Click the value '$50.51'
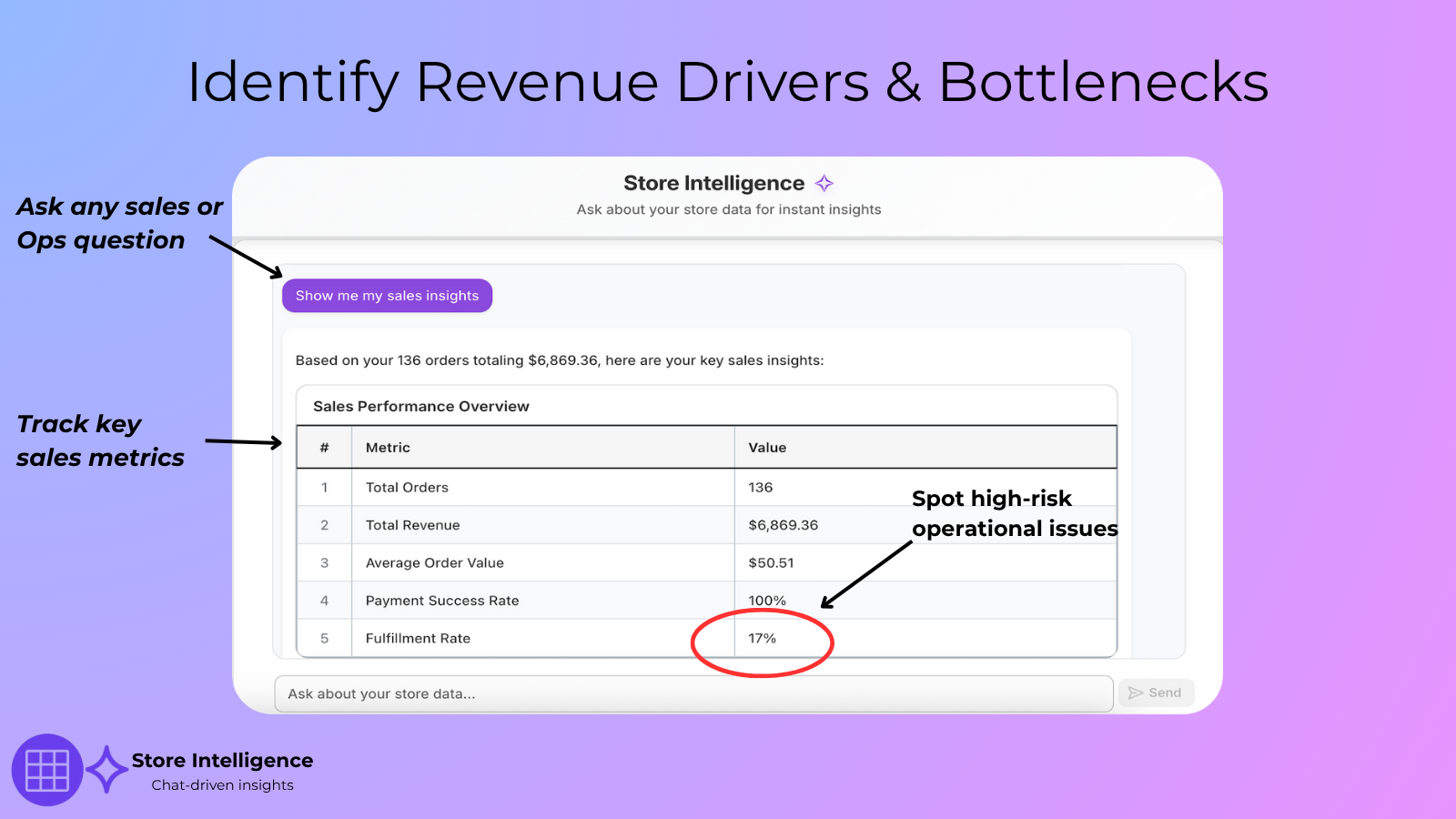Screen dimensions: 1456x819 pos(771,563)
